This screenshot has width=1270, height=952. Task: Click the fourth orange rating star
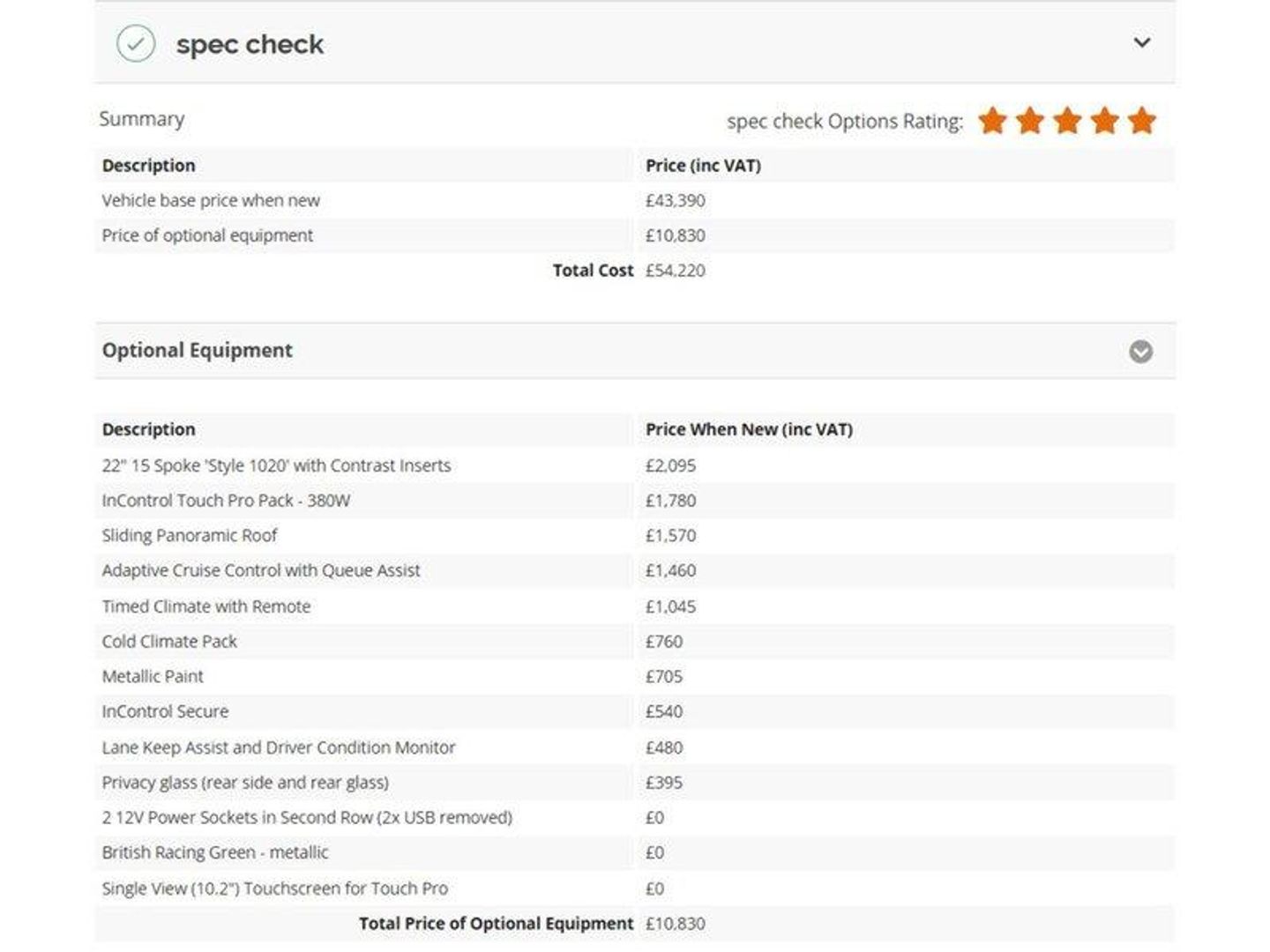(x=1104, y=121)
